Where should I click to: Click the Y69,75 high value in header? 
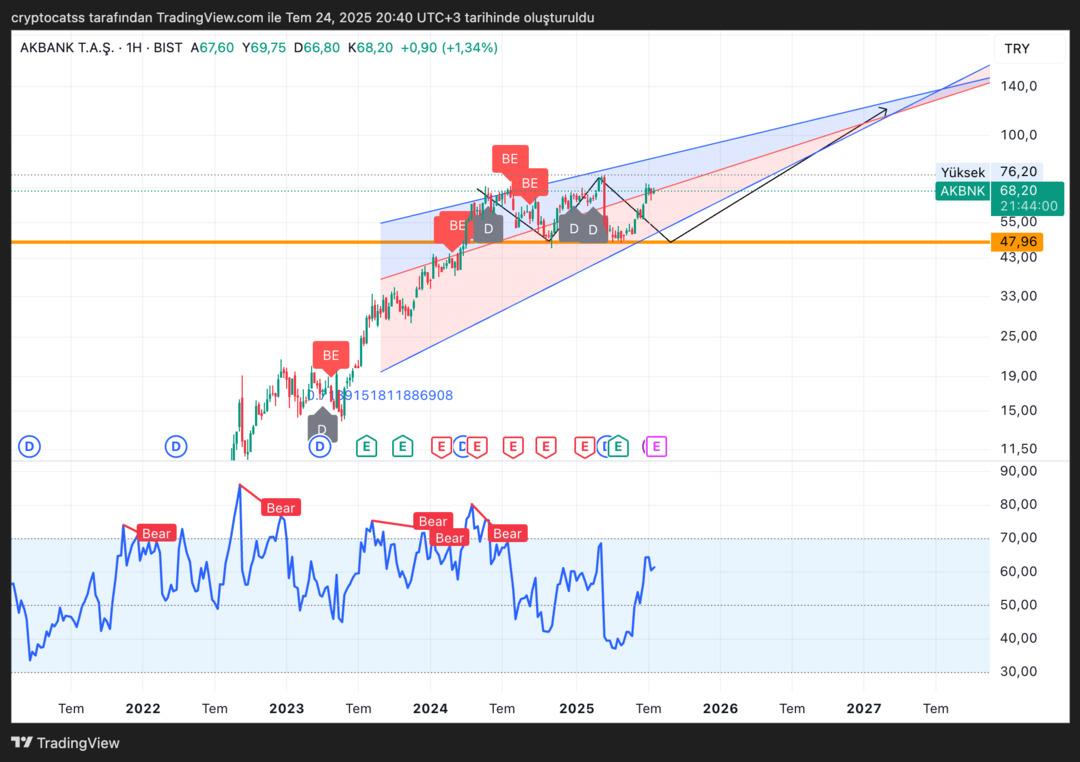264,48
